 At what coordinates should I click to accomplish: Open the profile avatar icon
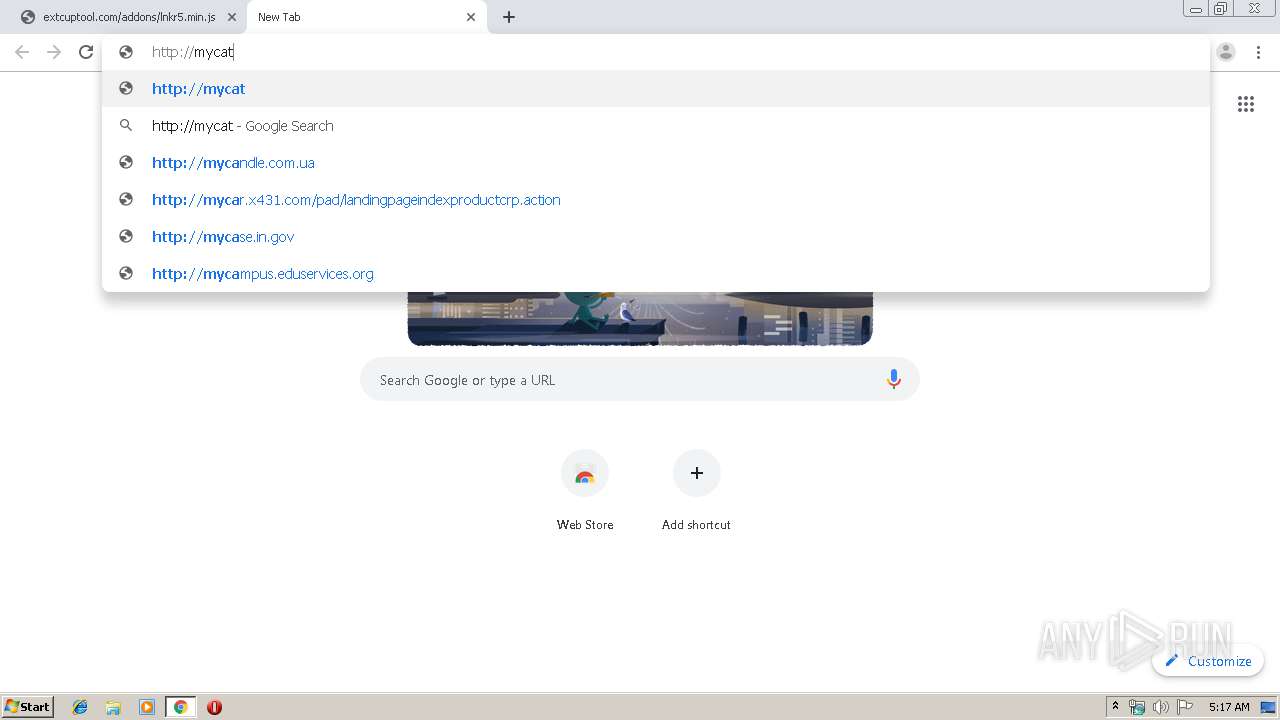coord(1226,52)
